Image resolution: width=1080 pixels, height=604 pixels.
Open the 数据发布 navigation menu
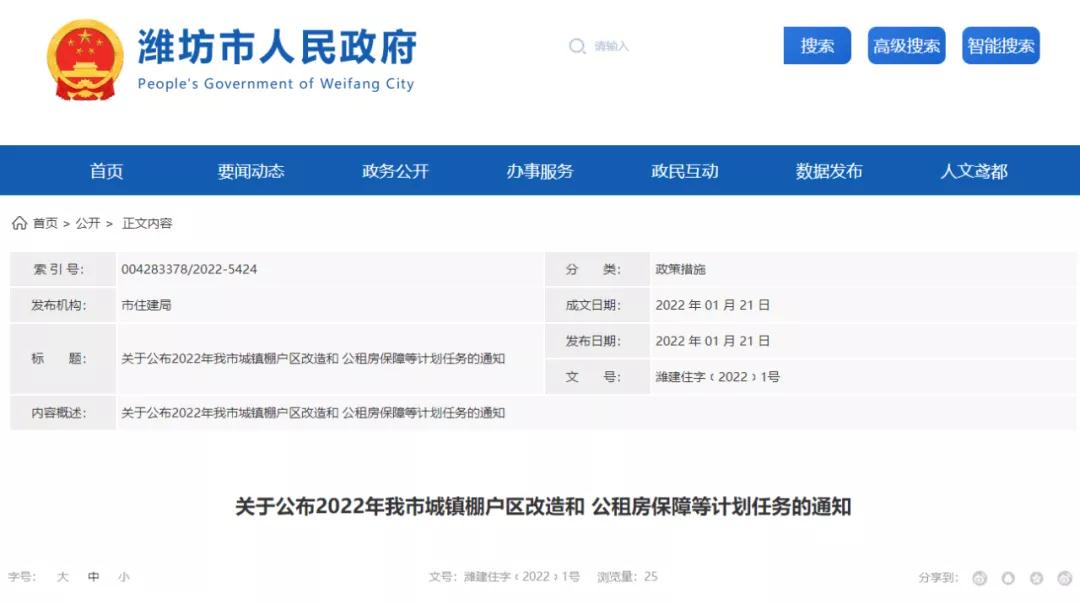click(827, 171)
